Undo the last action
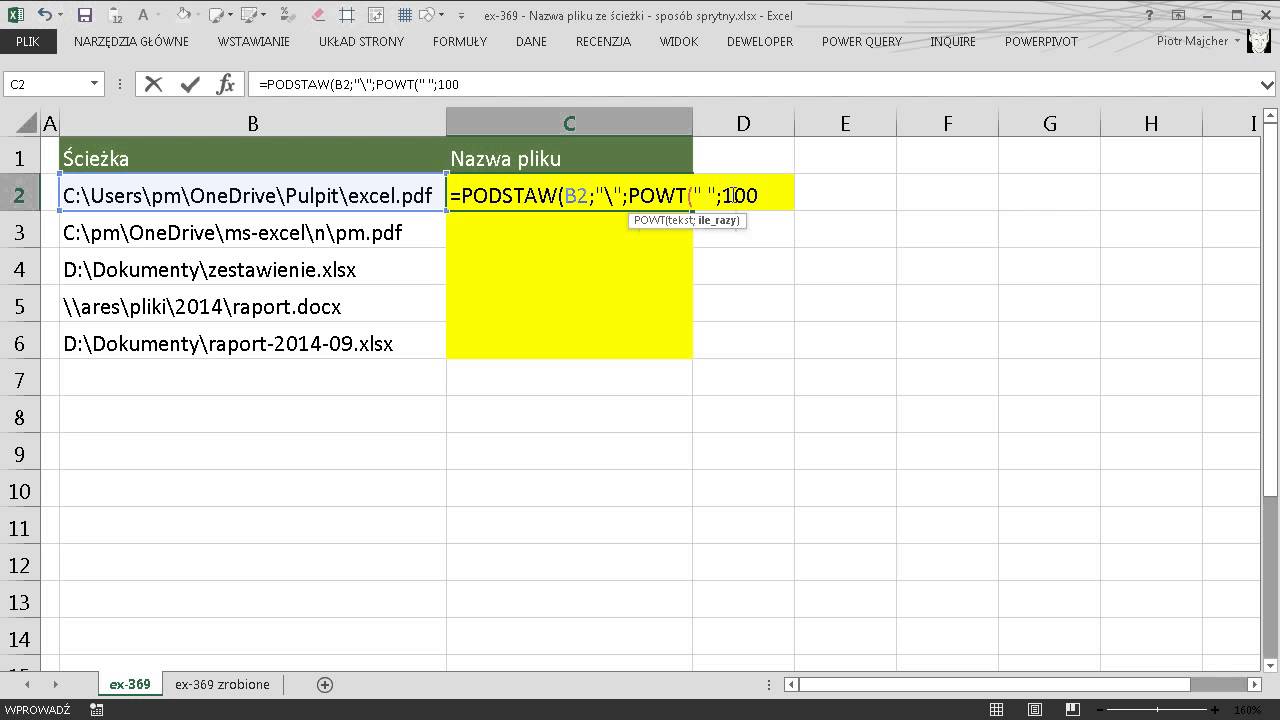This screenshot has width=1280, height=720. (46, 15)
